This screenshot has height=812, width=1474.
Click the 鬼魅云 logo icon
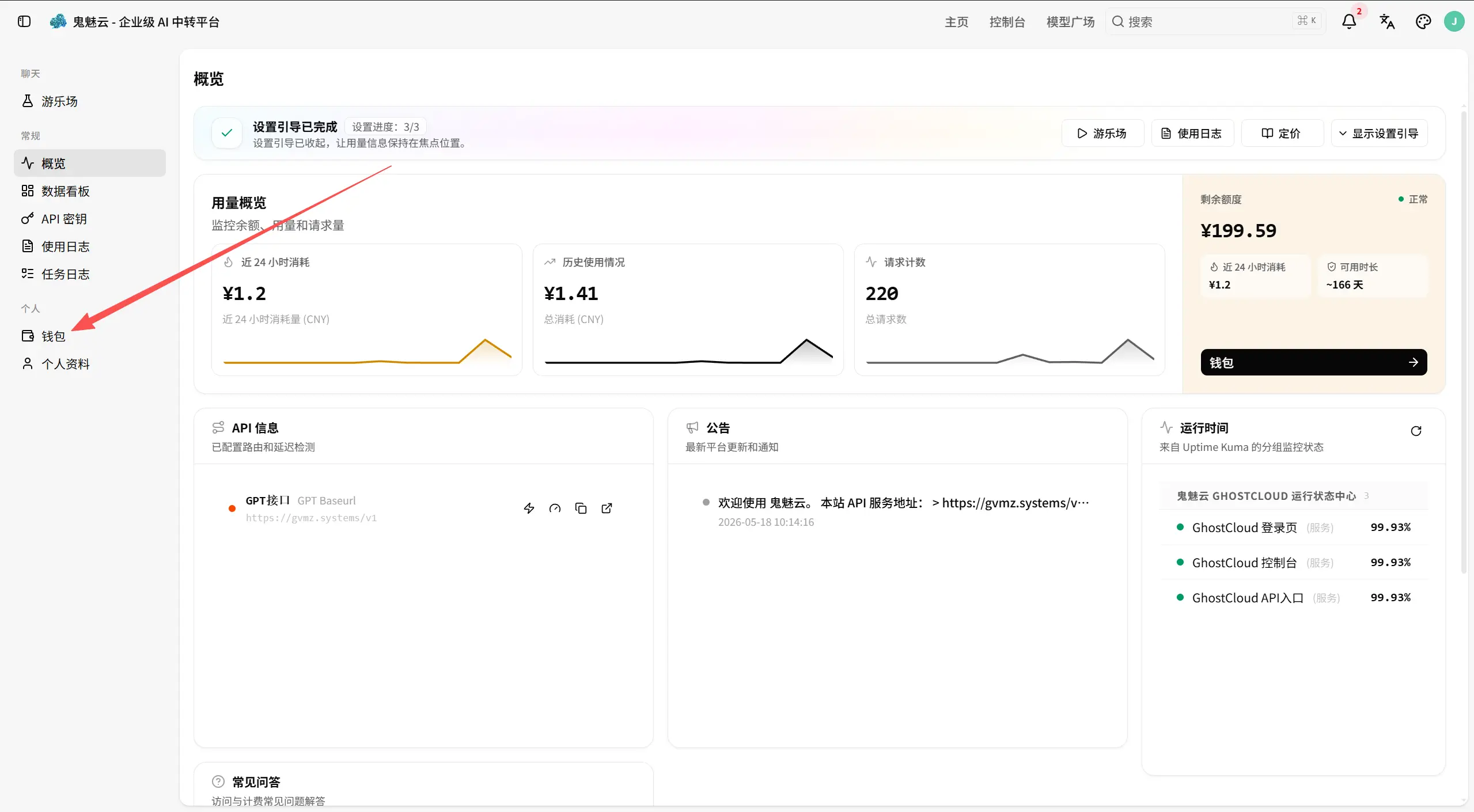pos(58,22)
